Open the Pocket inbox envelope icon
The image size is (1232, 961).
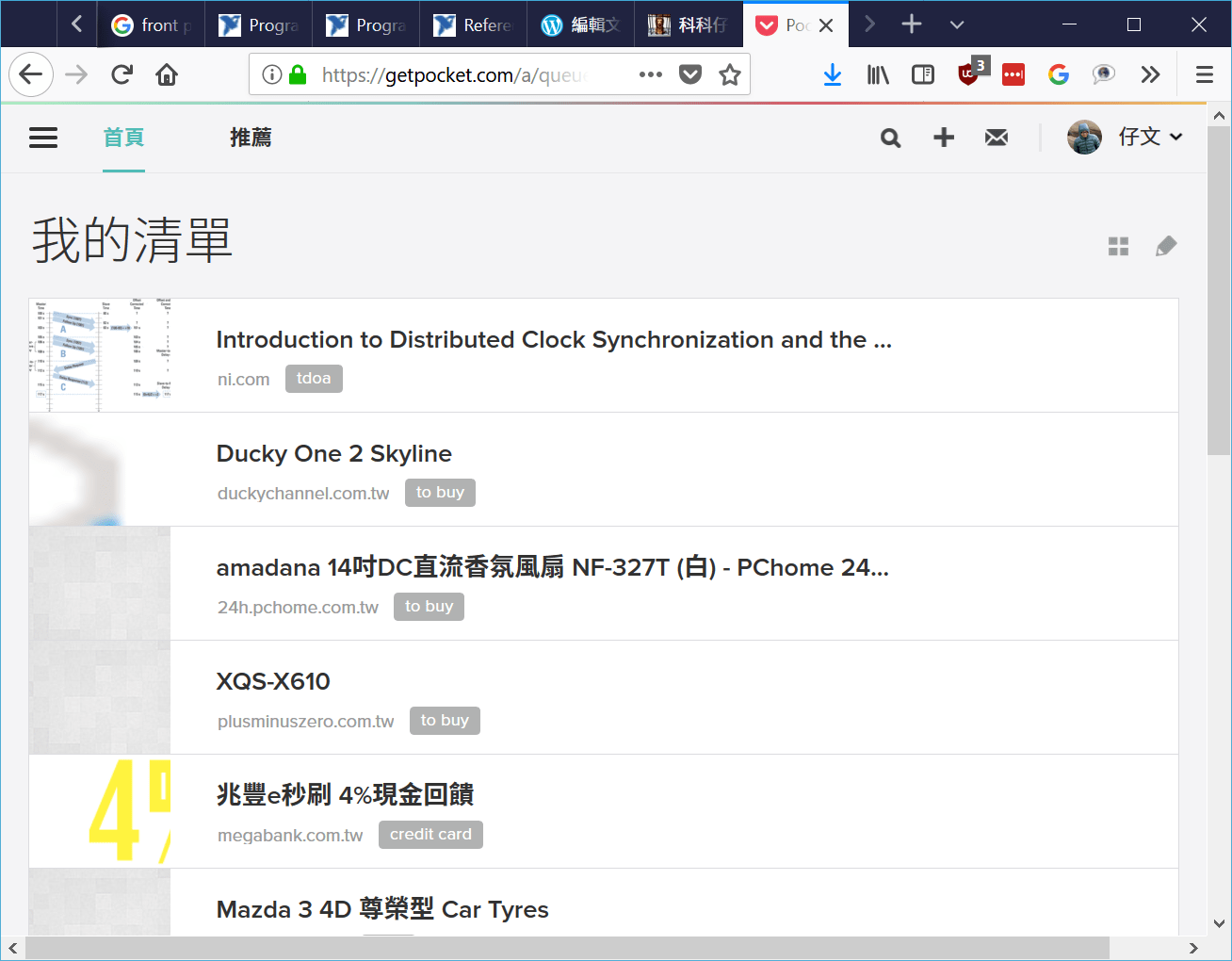pos(996,138)
